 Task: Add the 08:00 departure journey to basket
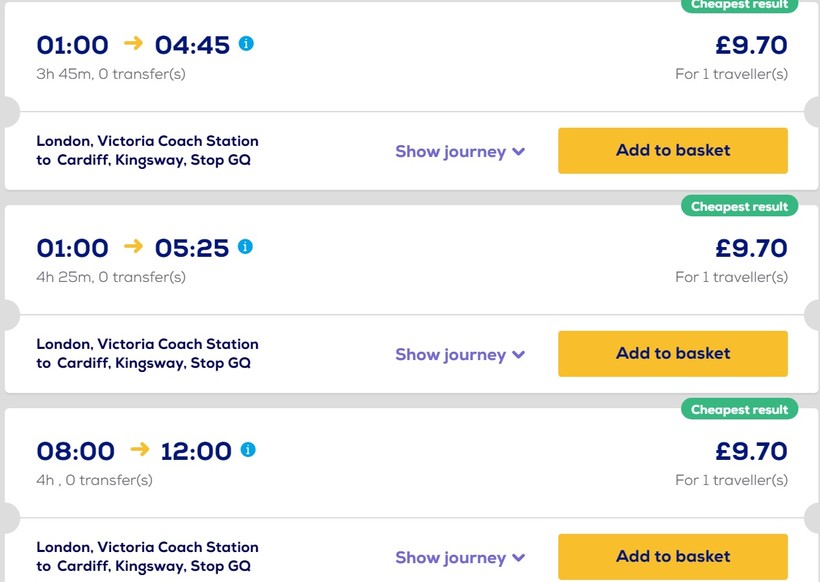click(672, 557)
